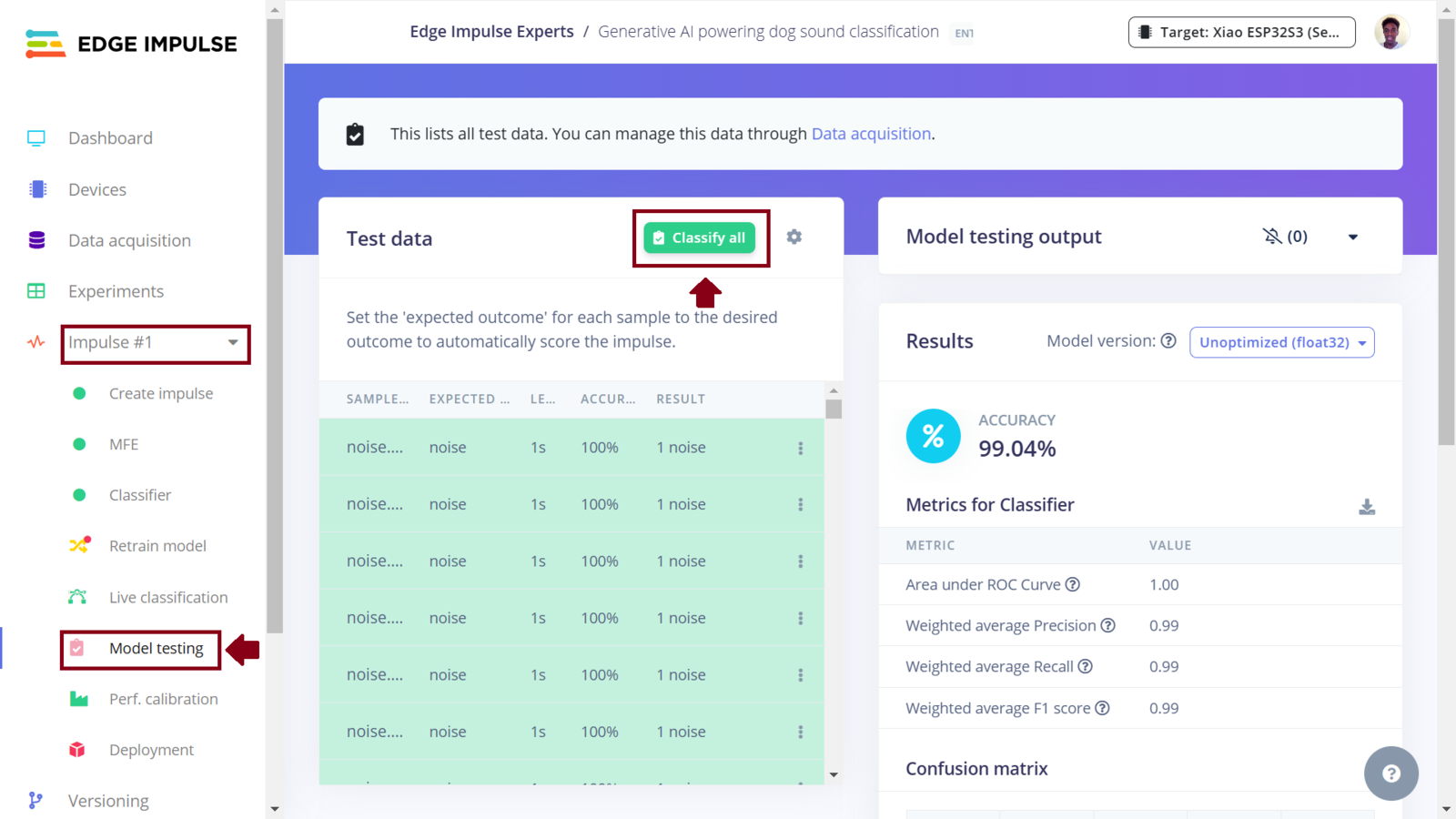
Task: Open help for Area under ROC Curve
Action: click(1073, 584)
